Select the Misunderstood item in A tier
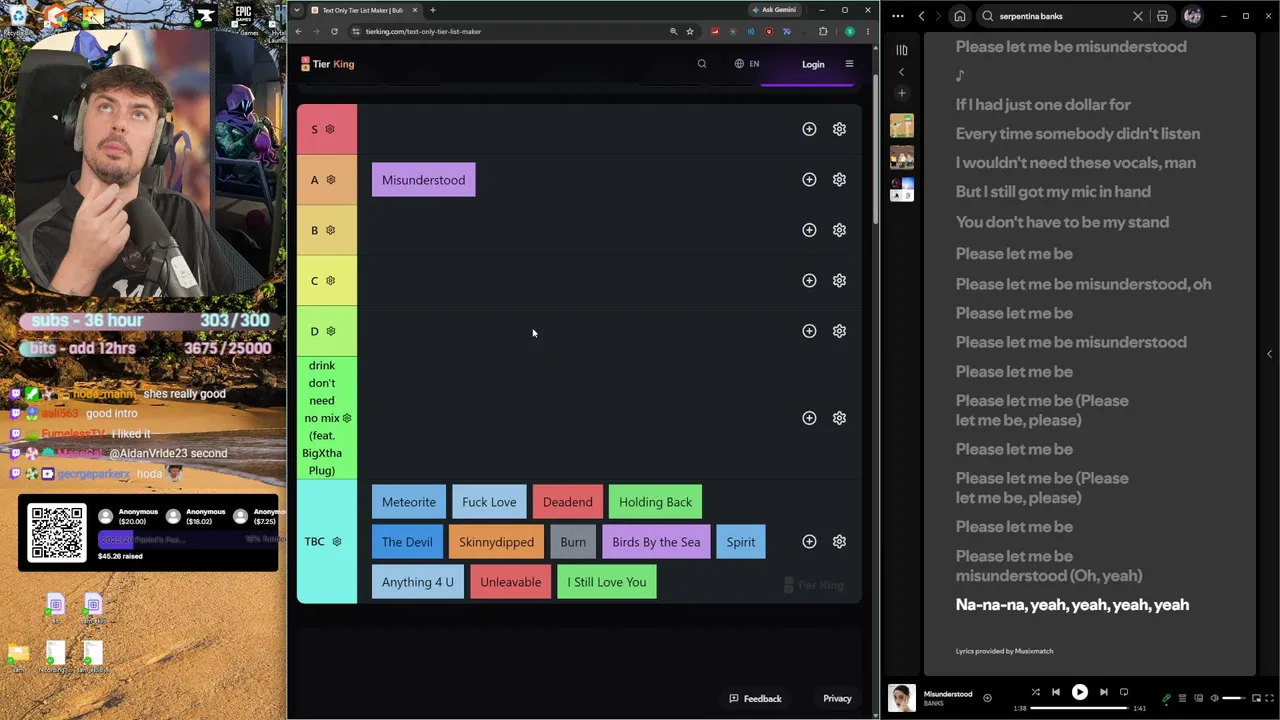The image size is (1280, 720). (x=423, y=180)
